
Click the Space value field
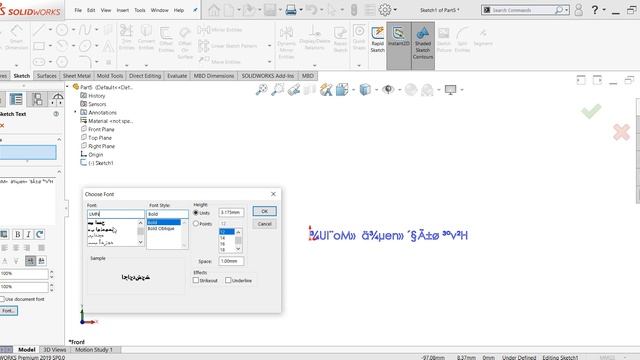point(231,261)
